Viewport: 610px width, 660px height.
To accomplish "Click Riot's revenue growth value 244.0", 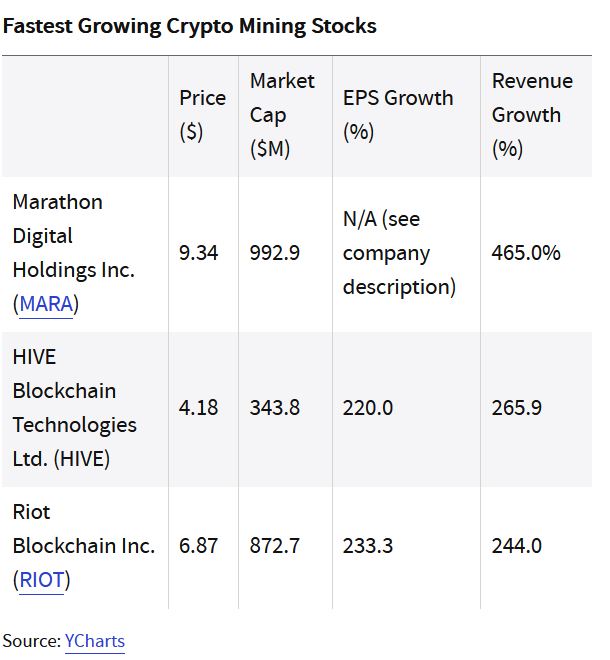I will click(516, 546).
